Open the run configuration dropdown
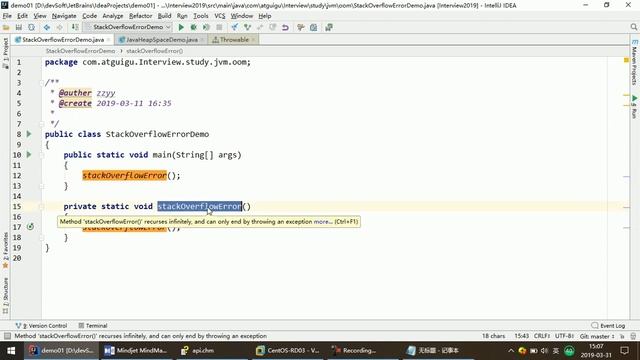Screen dimensions: 640x360 pyautogui.click(x=128, y=27)
